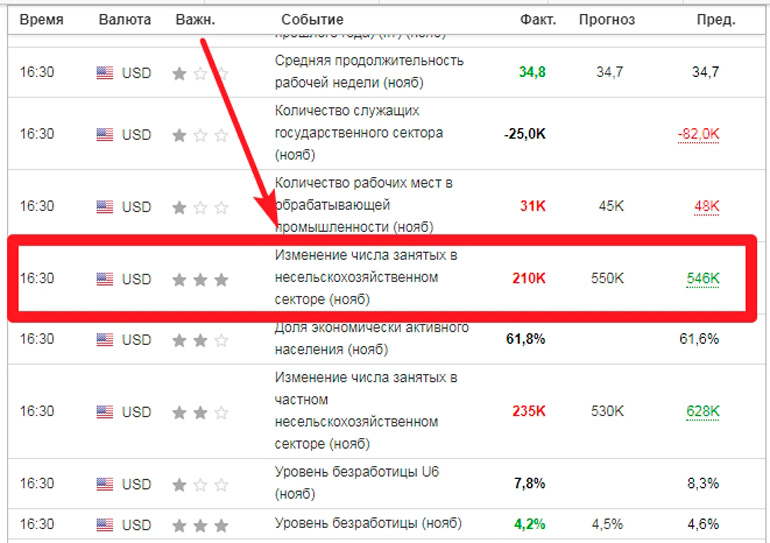
Task: Click the Важн. column header
Action: [195, 20]
